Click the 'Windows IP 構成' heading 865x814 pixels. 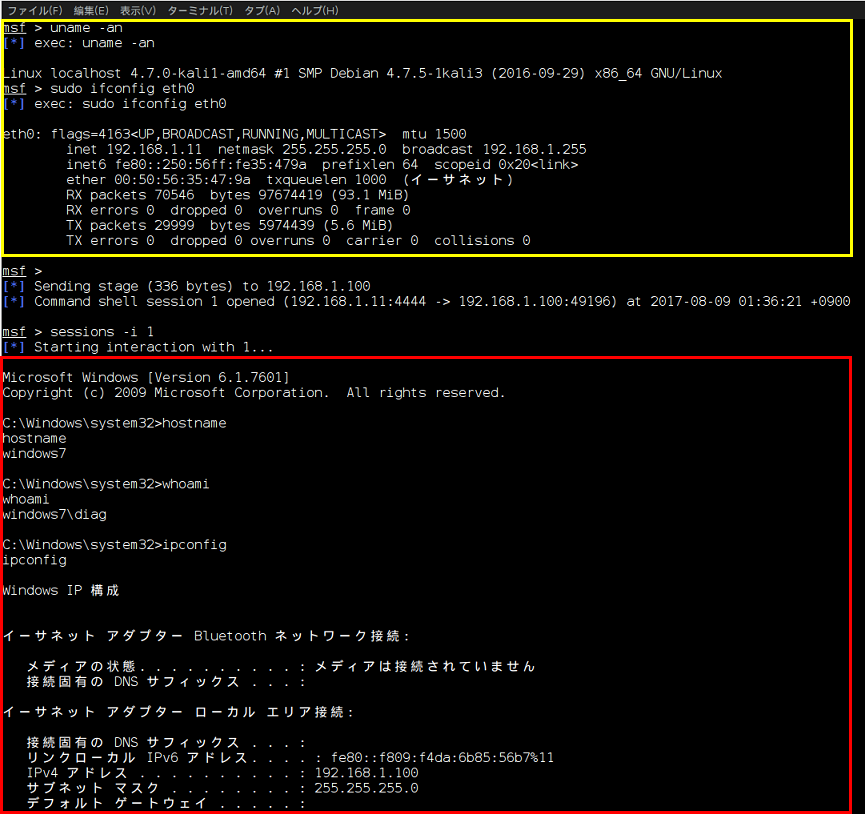(x=61, y=591)
